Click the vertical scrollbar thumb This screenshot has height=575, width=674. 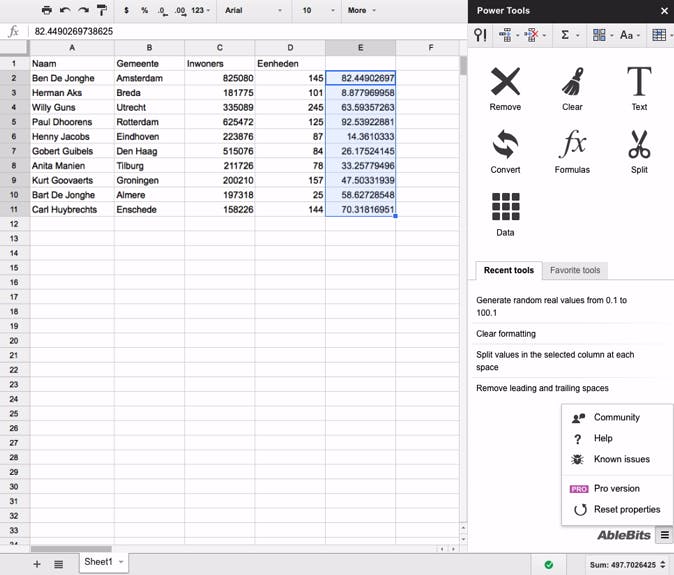[x=463, y=66]
